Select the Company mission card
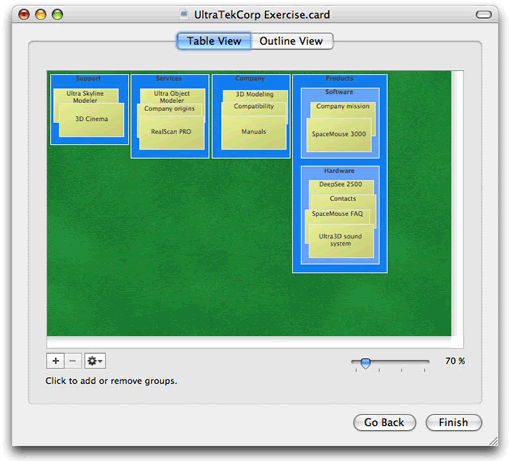Screen dimensions: 510x461 (x=343, y=109)
